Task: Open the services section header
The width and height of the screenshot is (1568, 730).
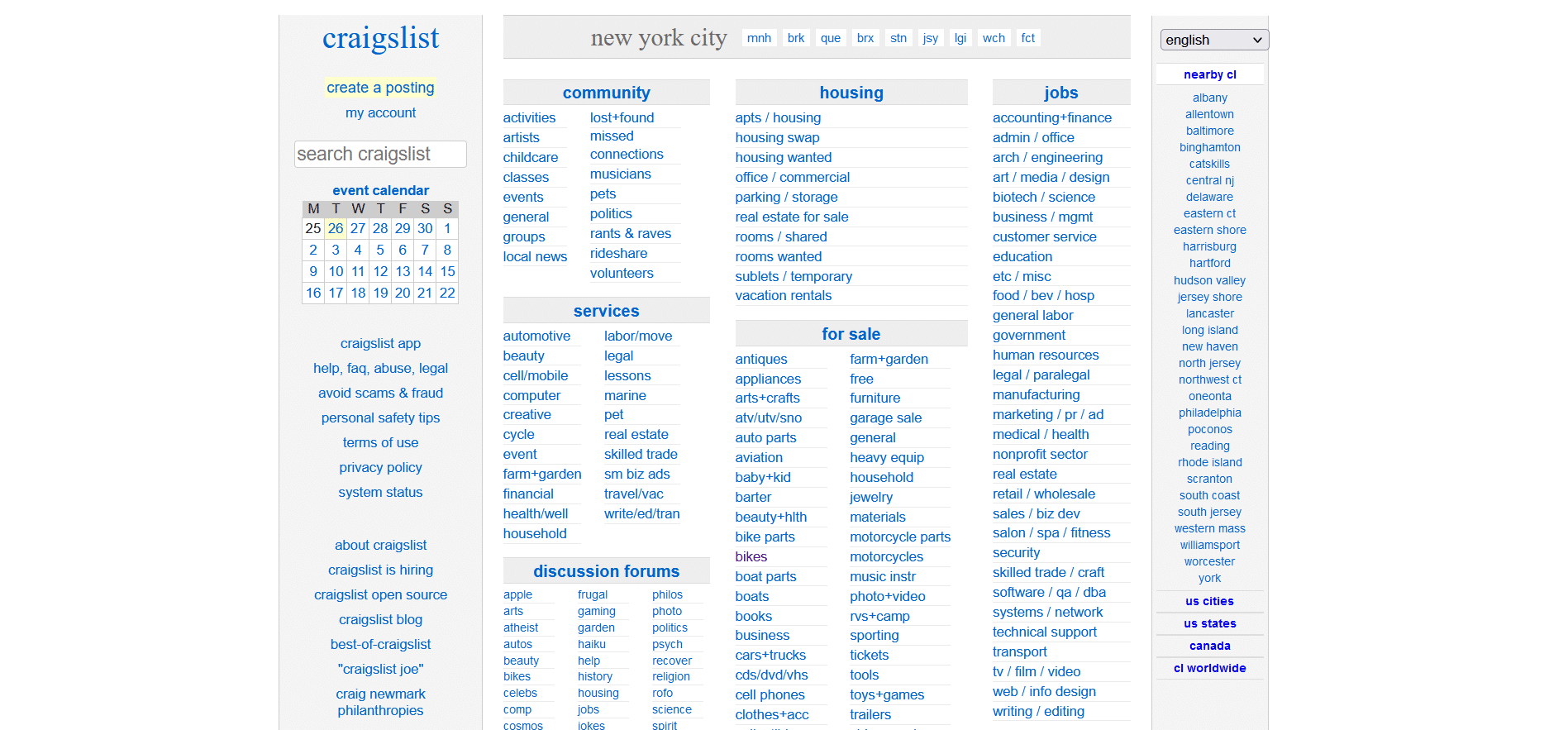Action: pyautogui.click(x=606, y=311)
